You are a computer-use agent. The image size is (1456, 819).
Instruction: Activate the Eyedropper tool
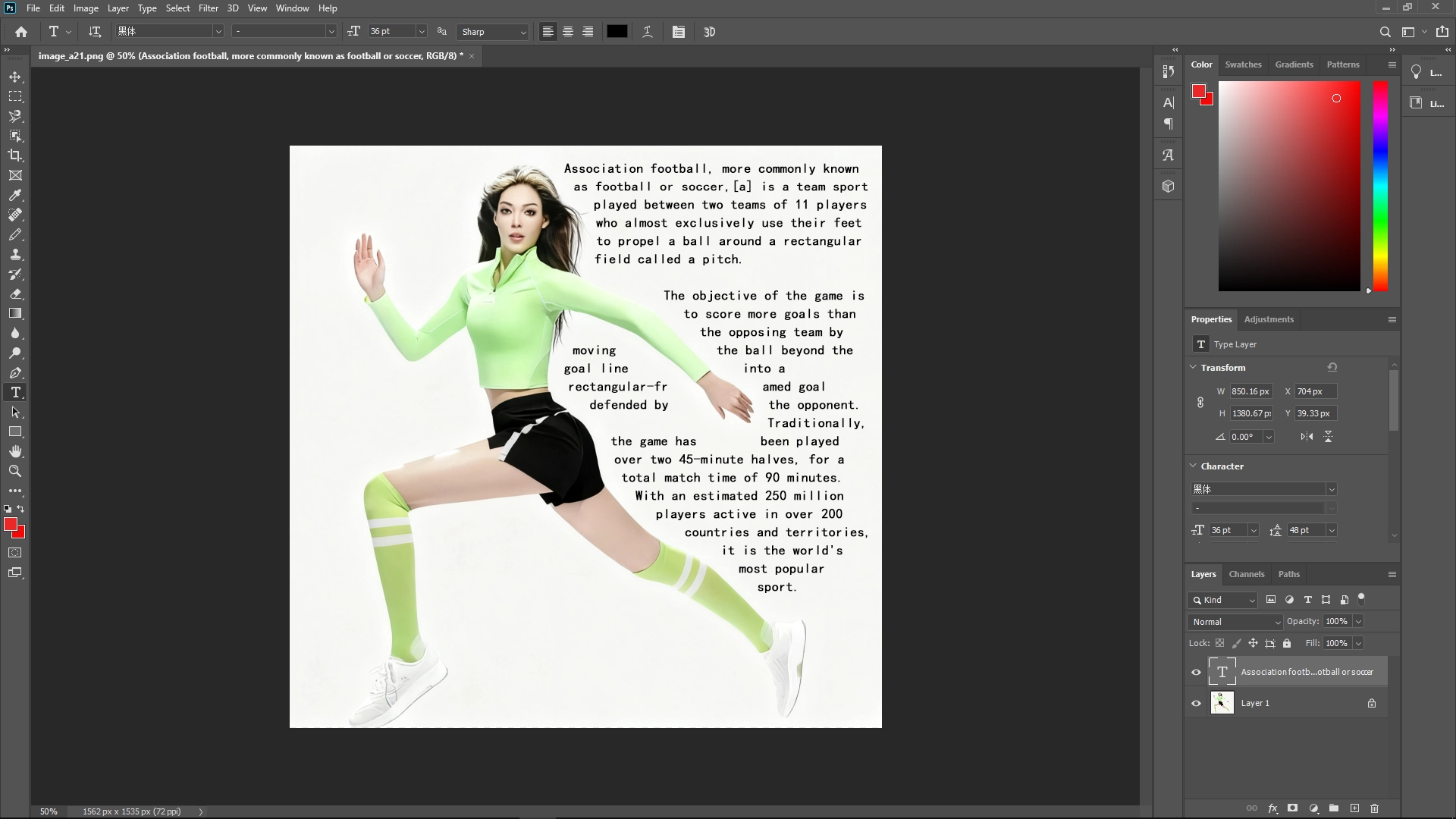point(15,196)
